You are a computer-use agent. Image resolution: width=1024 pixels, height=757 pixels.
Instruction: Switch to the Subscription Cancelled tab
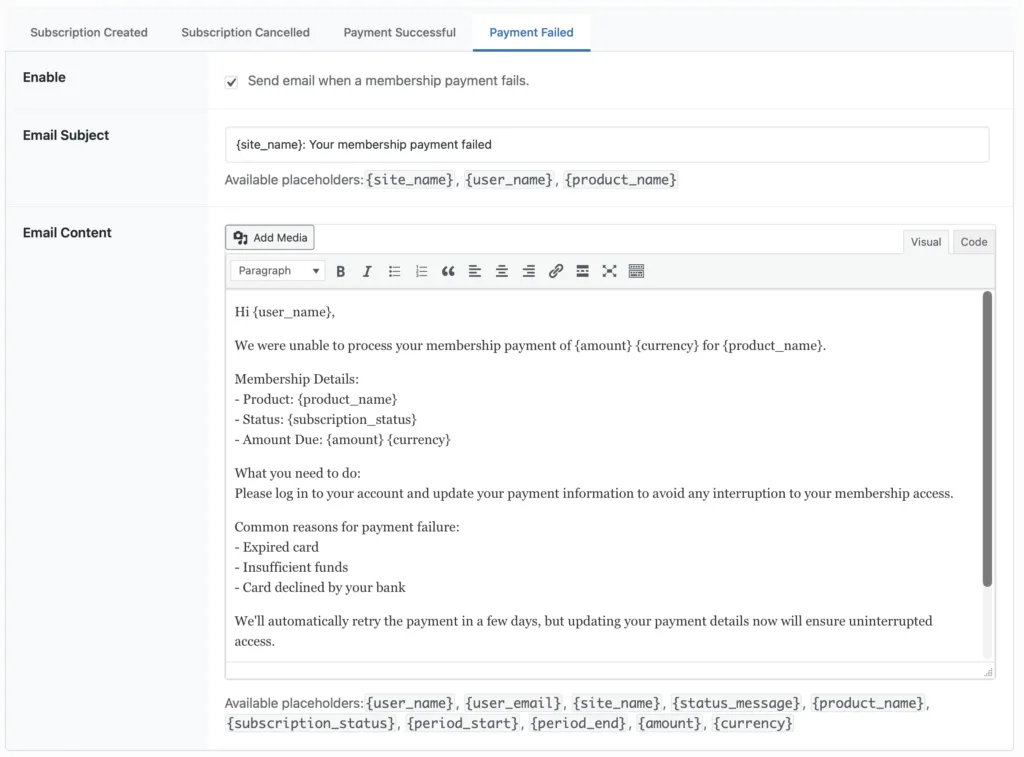pyautogui.click(x=245, y=33)
